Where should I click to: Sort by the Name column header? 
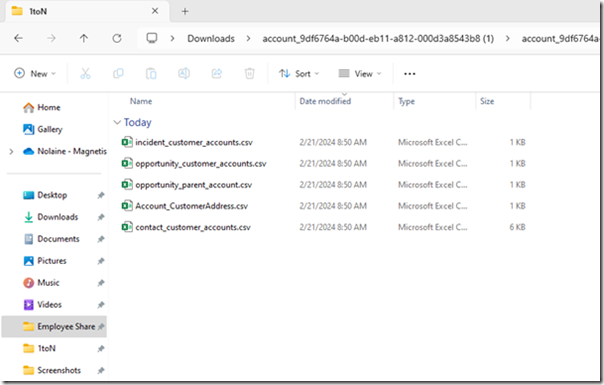click(x=141, y=101)
